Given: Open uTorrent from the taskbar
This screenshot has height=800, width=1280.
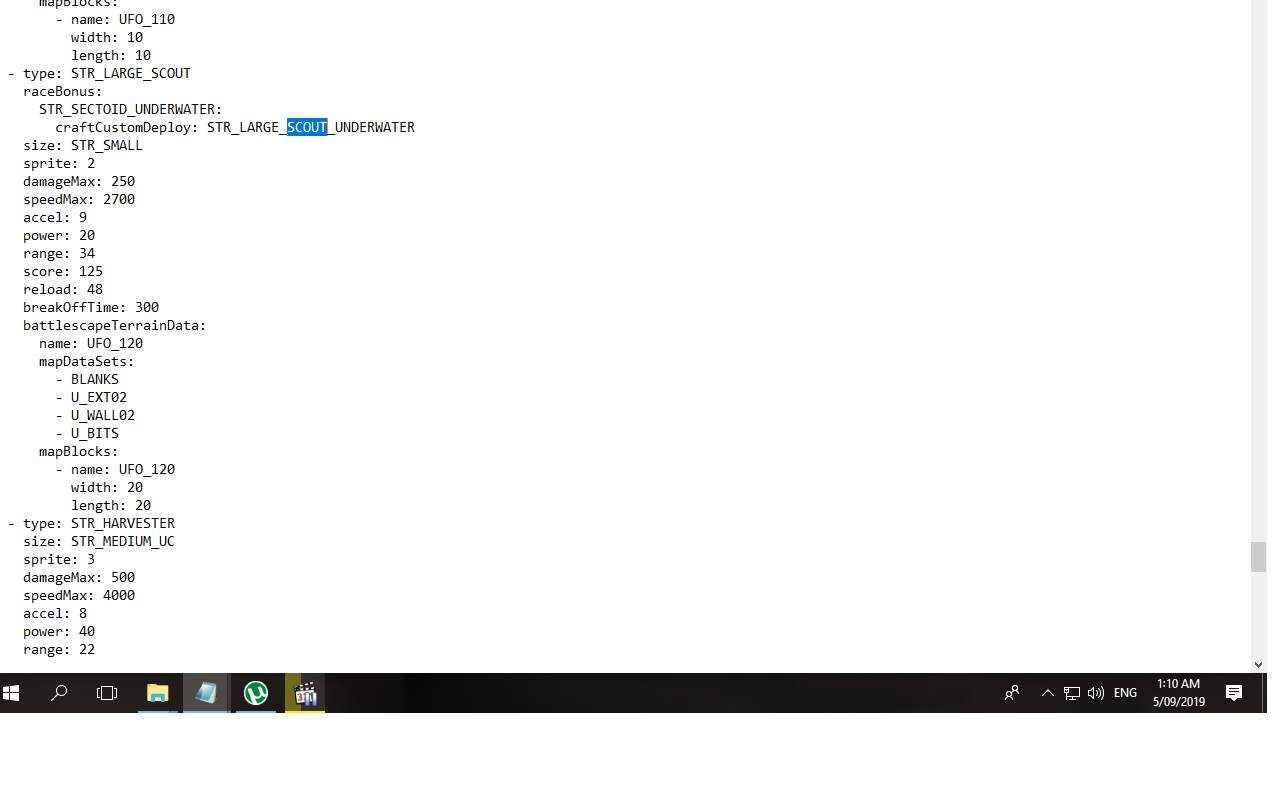Looking at the screenshot, I should (x=256, y=692).
